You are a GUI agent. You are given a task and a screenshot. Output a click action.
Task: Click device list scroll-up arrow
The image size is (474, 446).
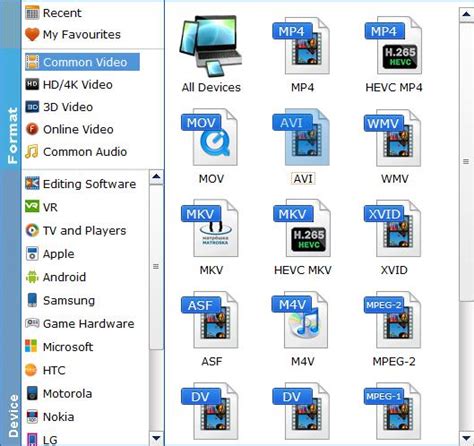[x=156, y=177]
